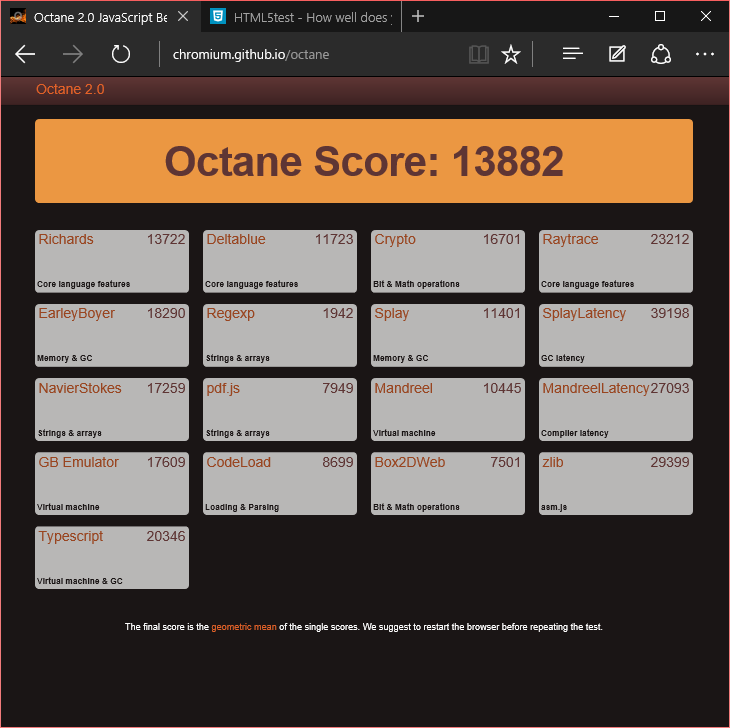Open the More actions ellipsis menu
730x728 pixels.
704,54
